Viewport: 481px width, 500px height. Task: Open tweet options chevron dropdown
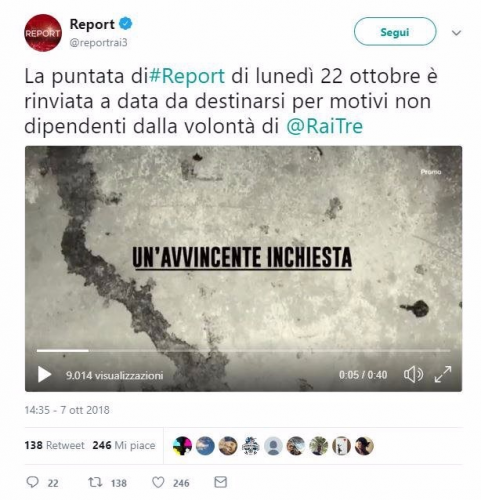(x=456, y=33)
